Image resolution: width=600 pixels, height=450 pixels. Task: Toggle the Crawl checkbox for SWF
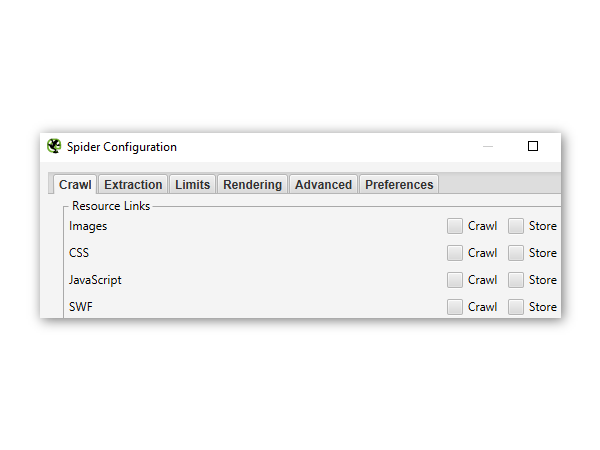coord(455,307)
